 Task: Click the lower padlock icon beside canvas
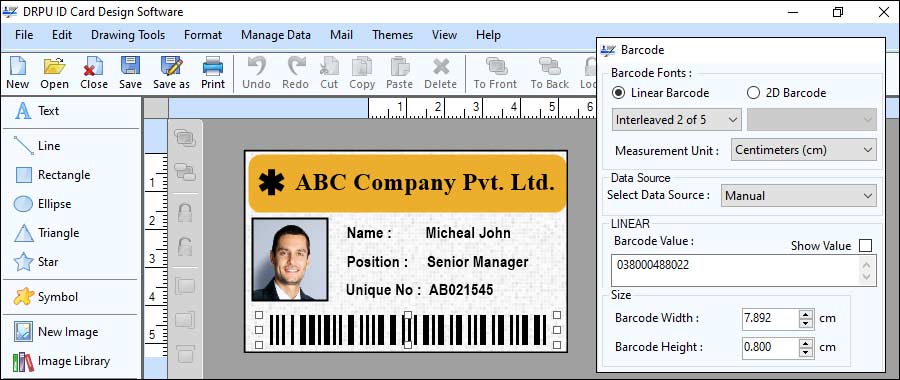[x=185, y=246]
